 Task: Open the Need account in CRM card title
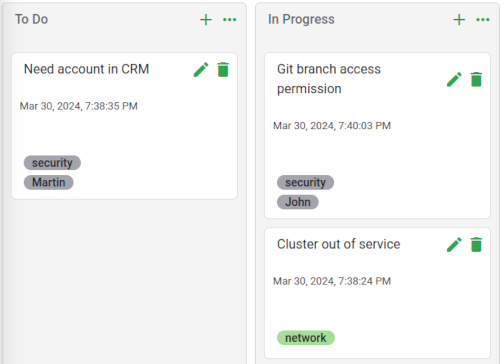(x=86, y=69)
